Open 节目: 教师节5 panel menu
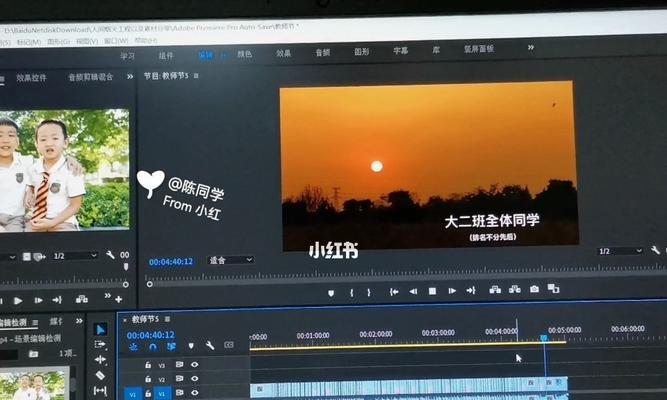This screenshot has width=667, height=400. coord(196,76)
